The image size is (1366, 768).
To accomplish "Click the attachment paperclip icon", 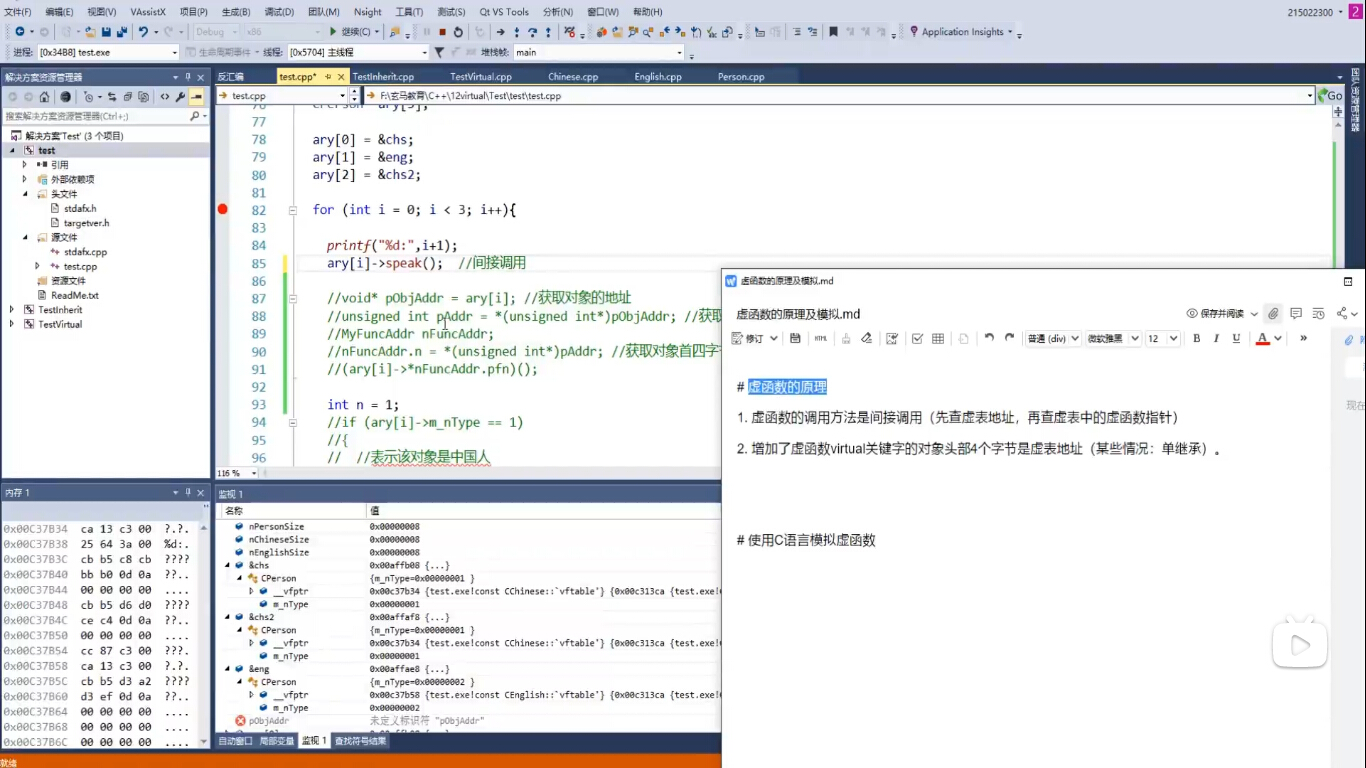I will 1272,314.
